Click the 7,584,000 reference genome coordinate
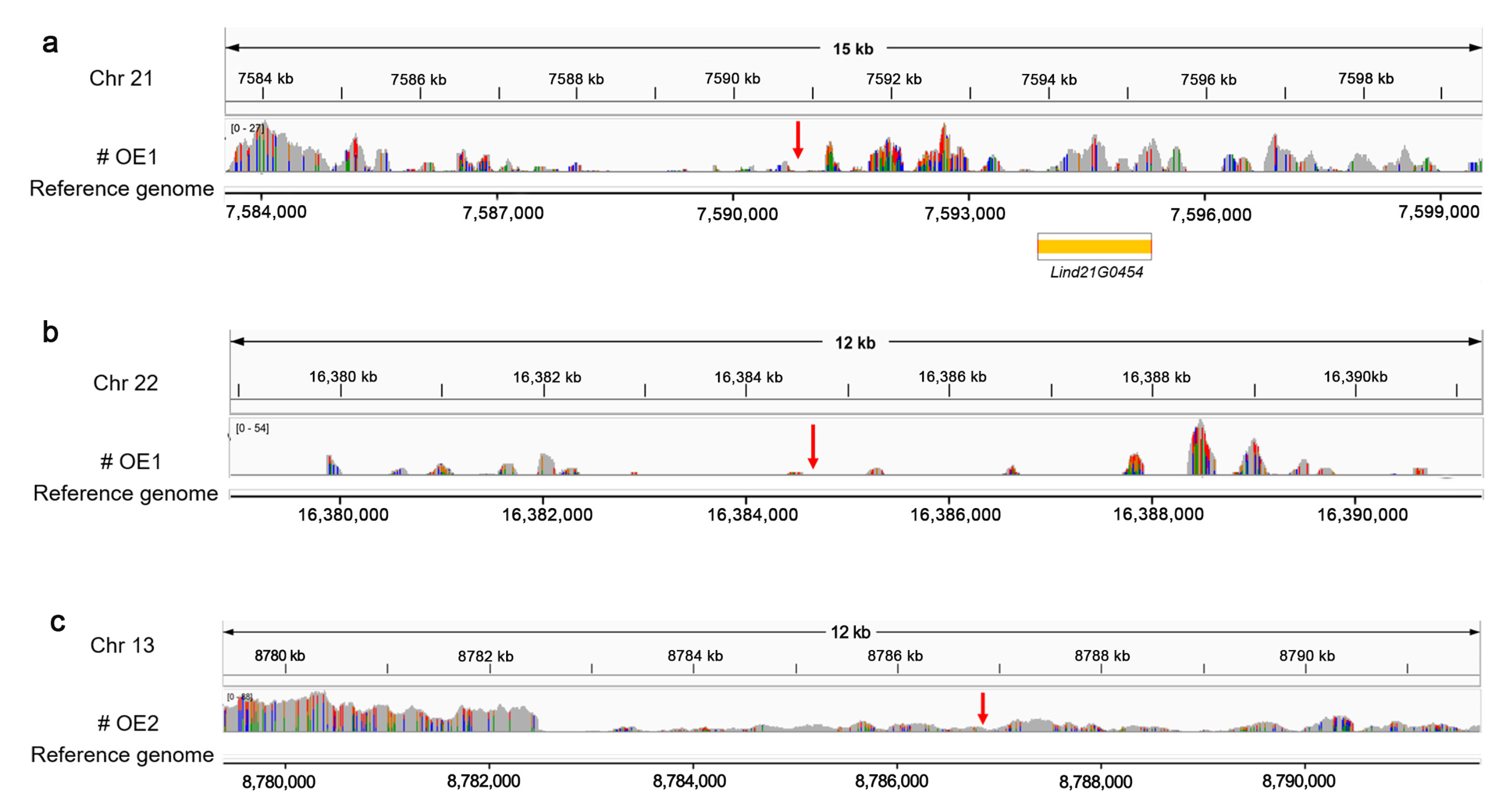Viewport: 1500px width, 812px height. click(266, 212)
